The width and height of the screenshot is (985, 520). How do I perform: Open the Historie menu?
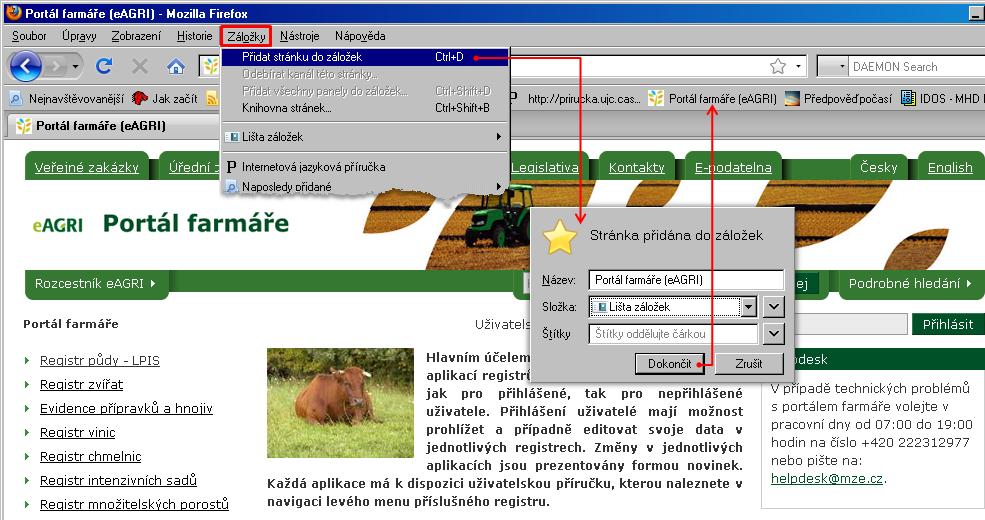[x=195, y=36]
